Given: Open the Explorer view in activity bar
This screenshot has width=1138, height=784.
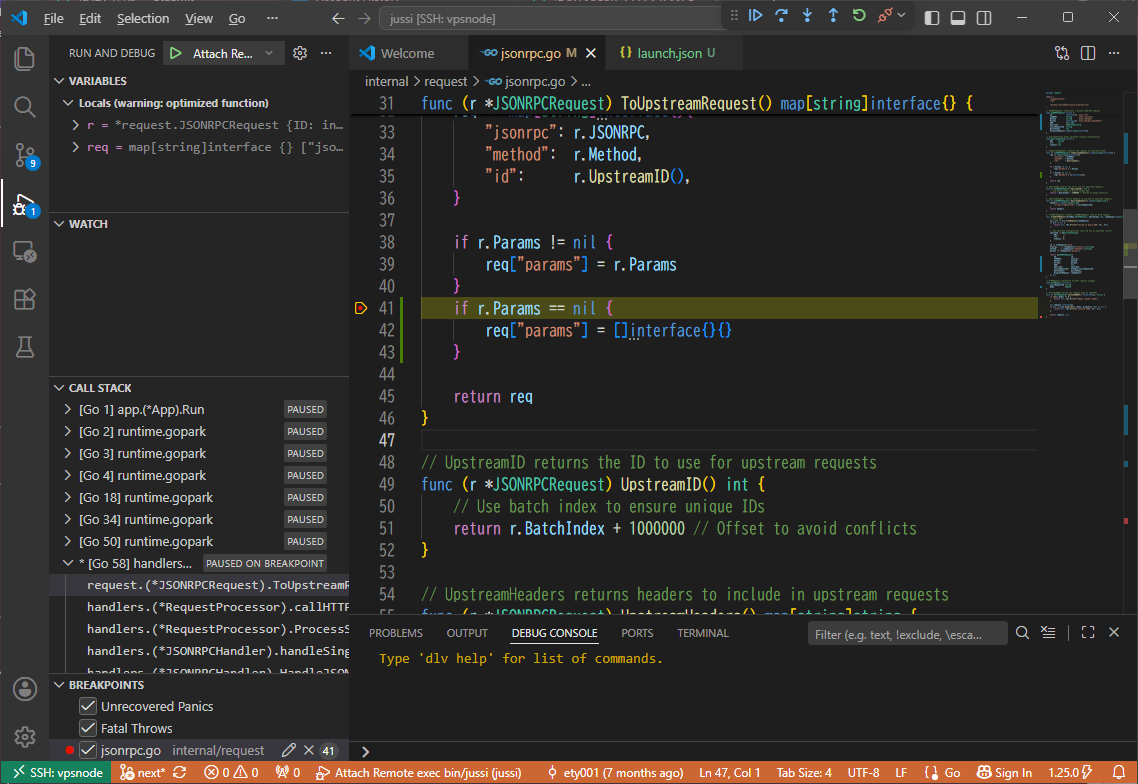Looking at the screenshot, I should (x=25, y=59).
